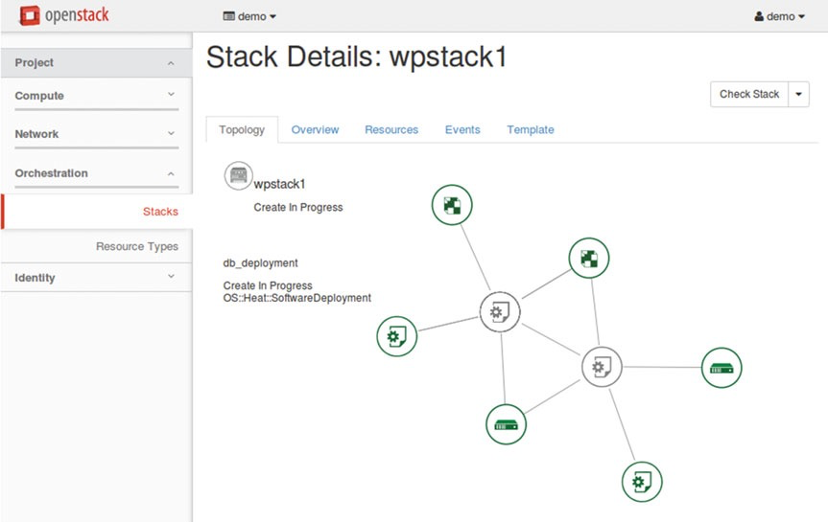The width and height of the screenshot is (828, 522).
Task: Switch to the Topology tab
Action: pos(242,130)
